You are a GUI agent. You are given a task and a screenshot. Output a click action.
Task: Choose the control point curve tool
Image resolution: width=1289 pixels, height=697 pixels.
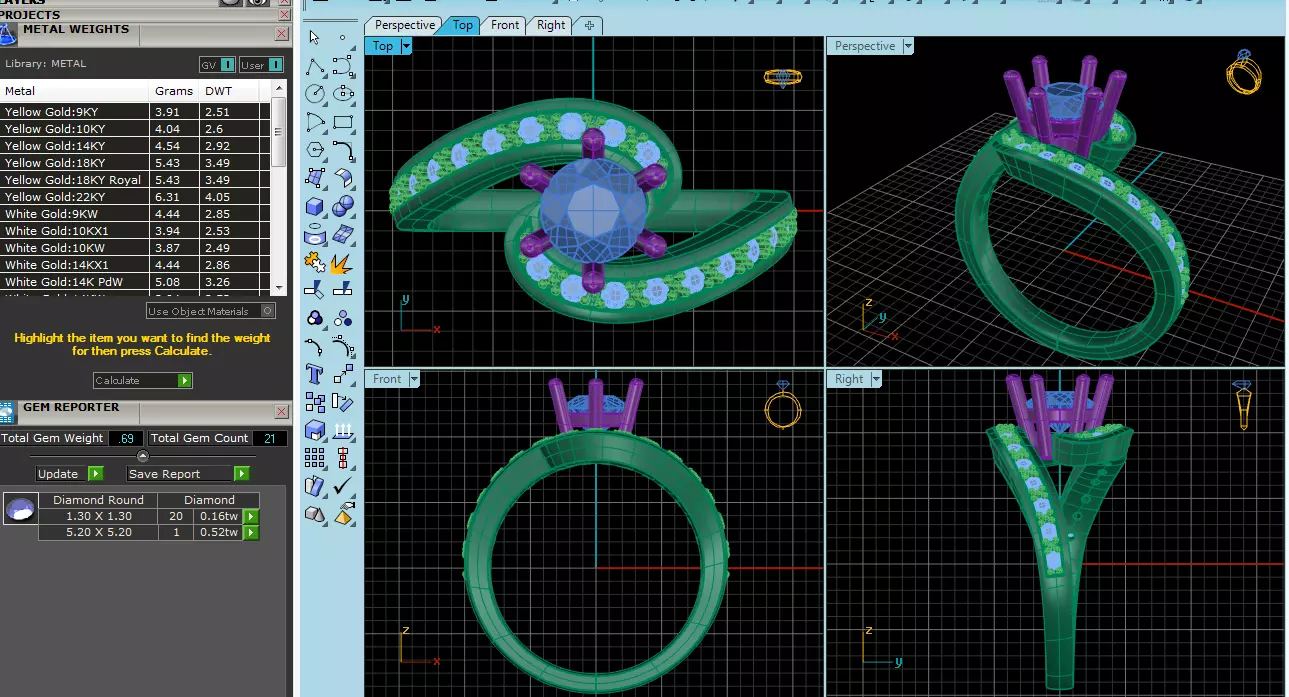coord(343,67)
